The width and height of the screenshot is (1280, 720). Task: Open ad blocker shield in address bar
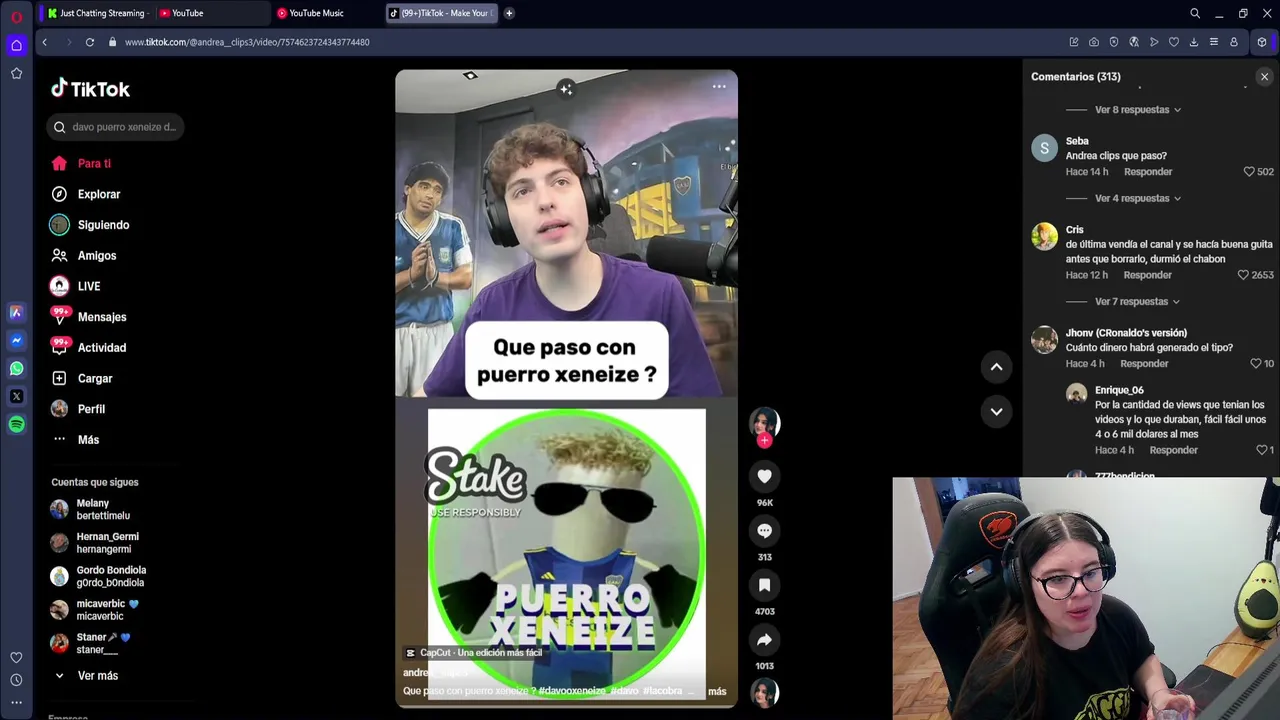1114,42
